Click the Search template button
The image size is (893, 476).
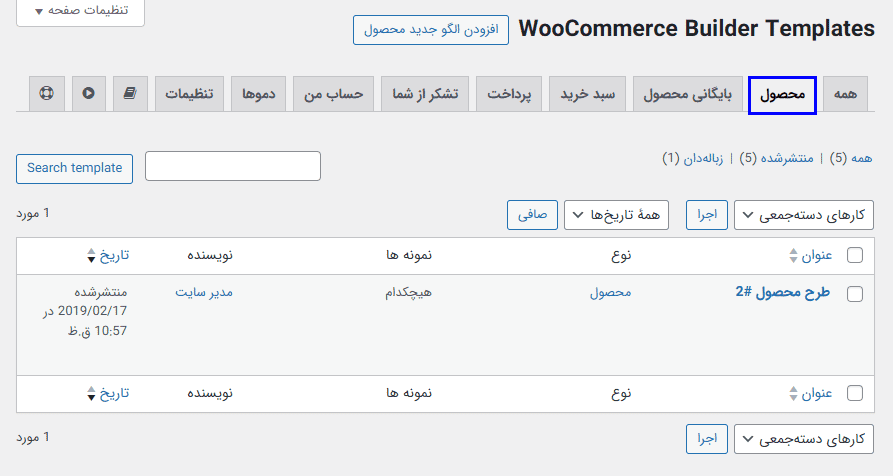coord(75,169)
